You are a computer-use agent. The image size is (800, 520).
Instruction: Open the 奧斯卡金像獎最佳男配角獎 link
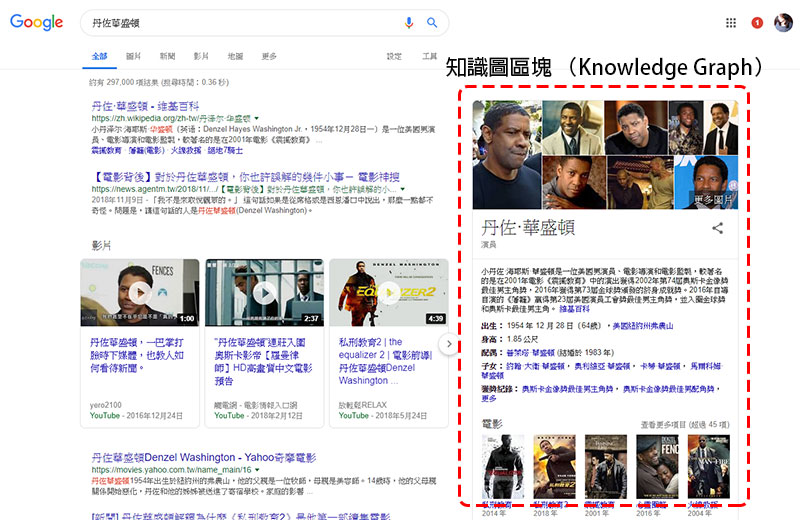pyautogui.click(x=669, y=389)
